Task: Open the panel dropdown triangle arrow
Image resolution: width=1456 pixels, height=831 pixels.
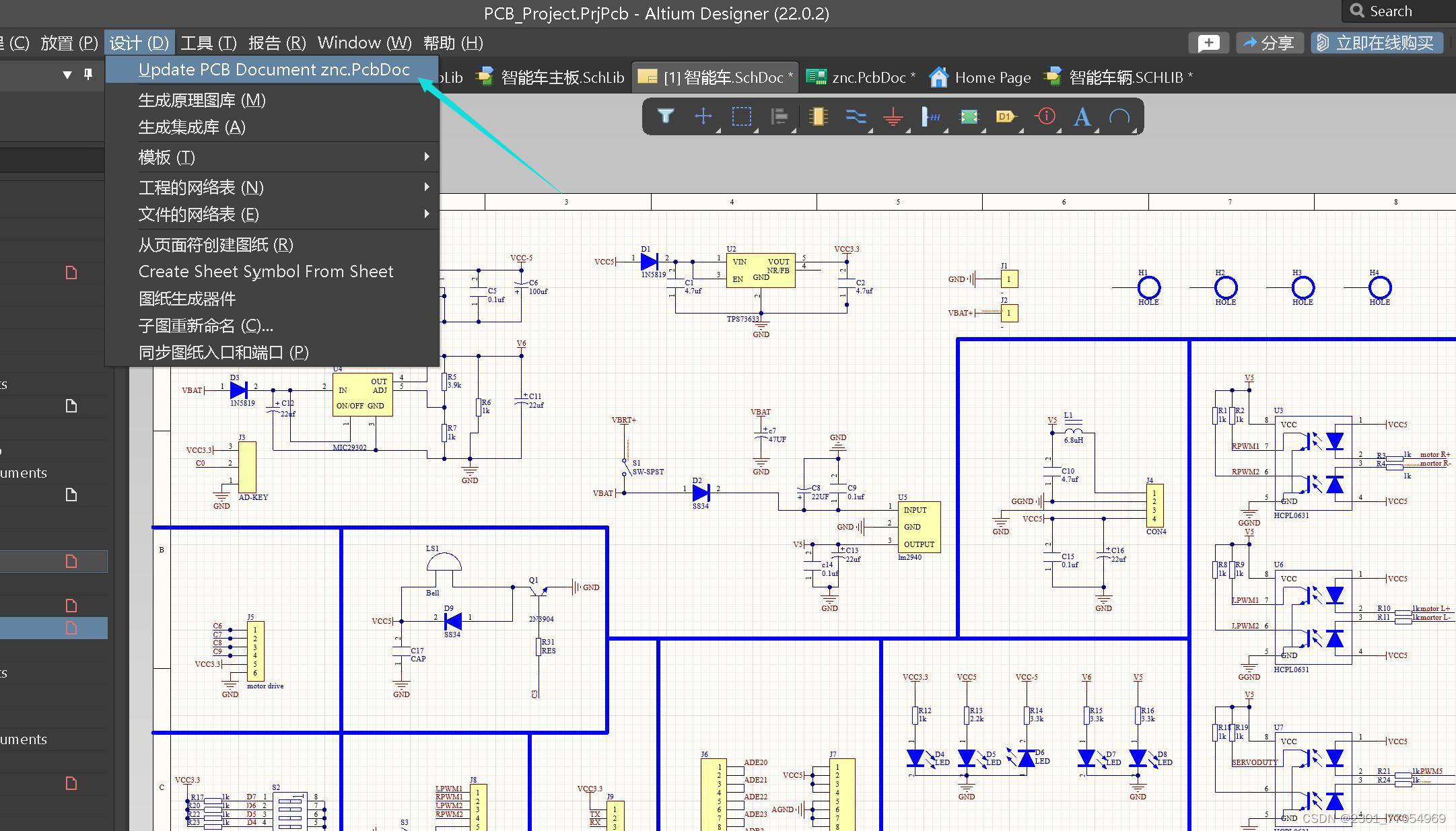Action: point(67,75)
